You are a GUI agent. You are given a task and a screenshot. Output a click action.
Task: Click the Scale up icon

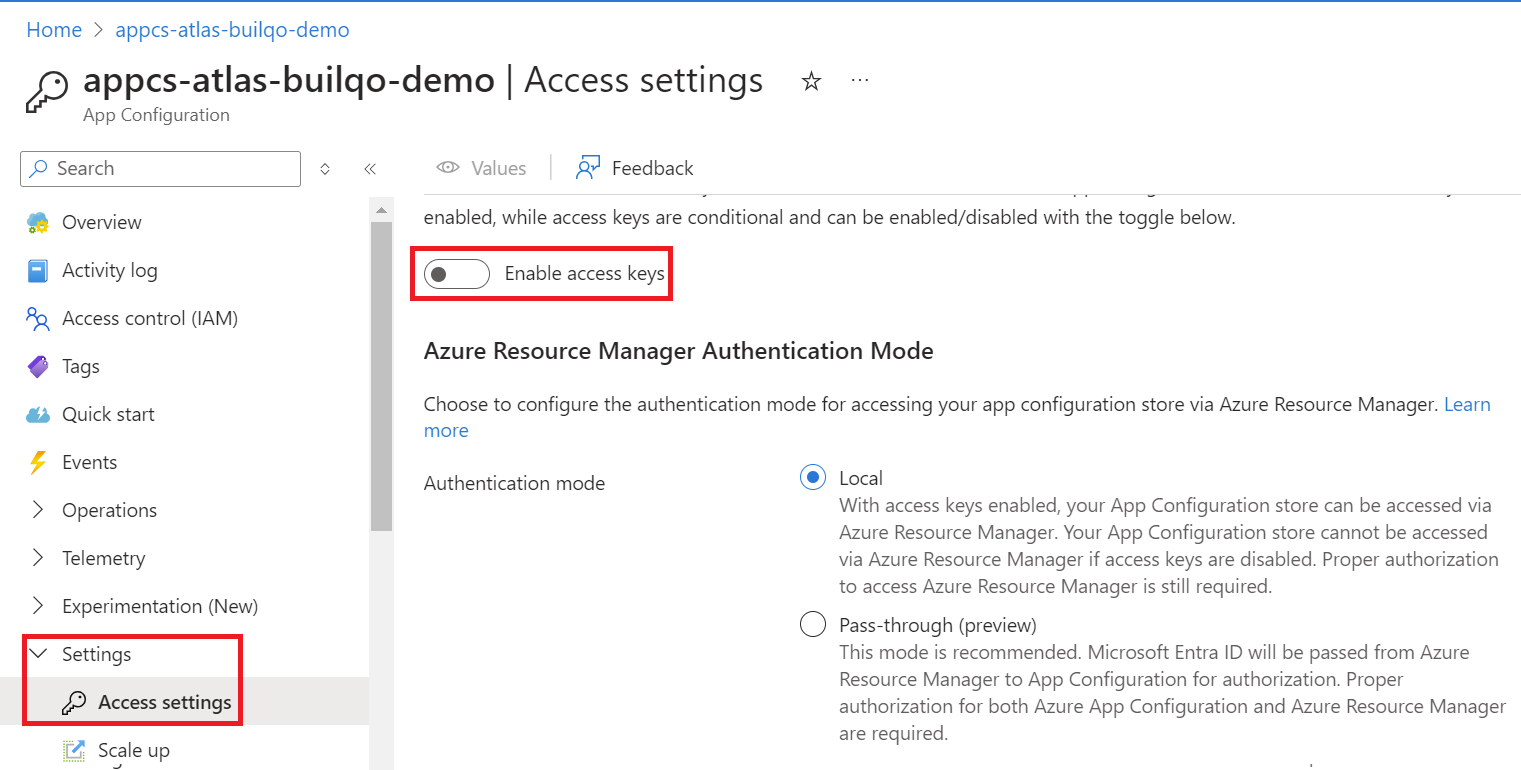click(74, 750)
